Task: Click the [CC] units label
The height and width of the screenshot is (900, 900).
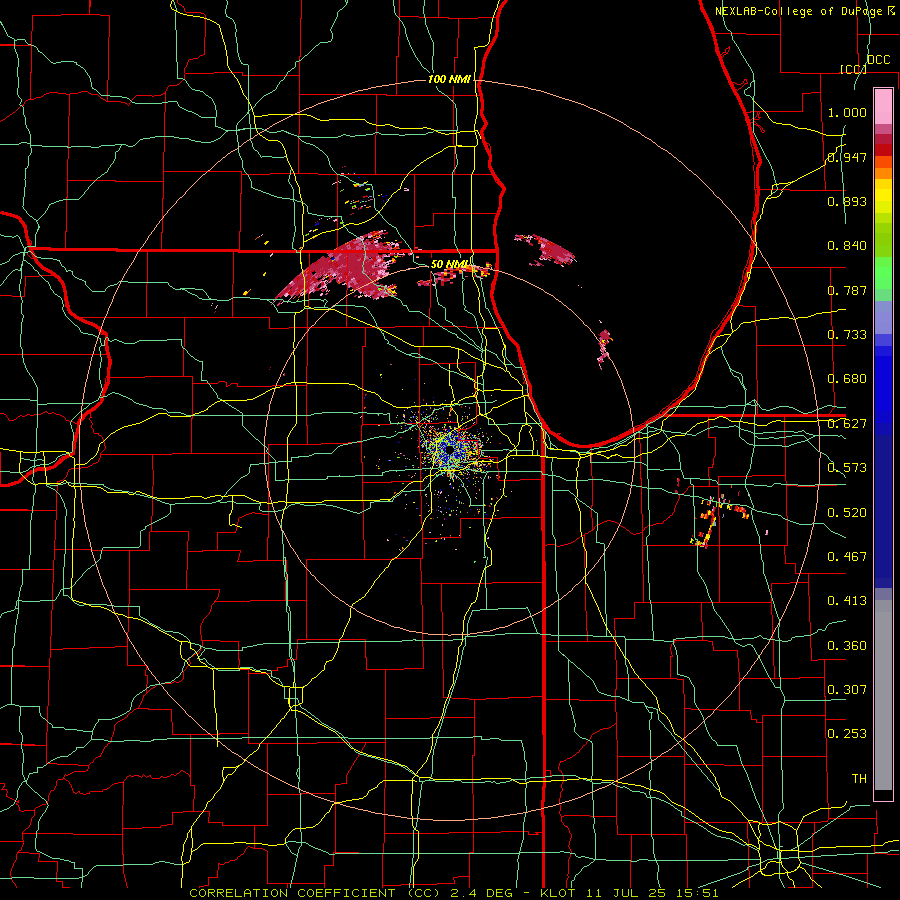Action: (853, 69)
